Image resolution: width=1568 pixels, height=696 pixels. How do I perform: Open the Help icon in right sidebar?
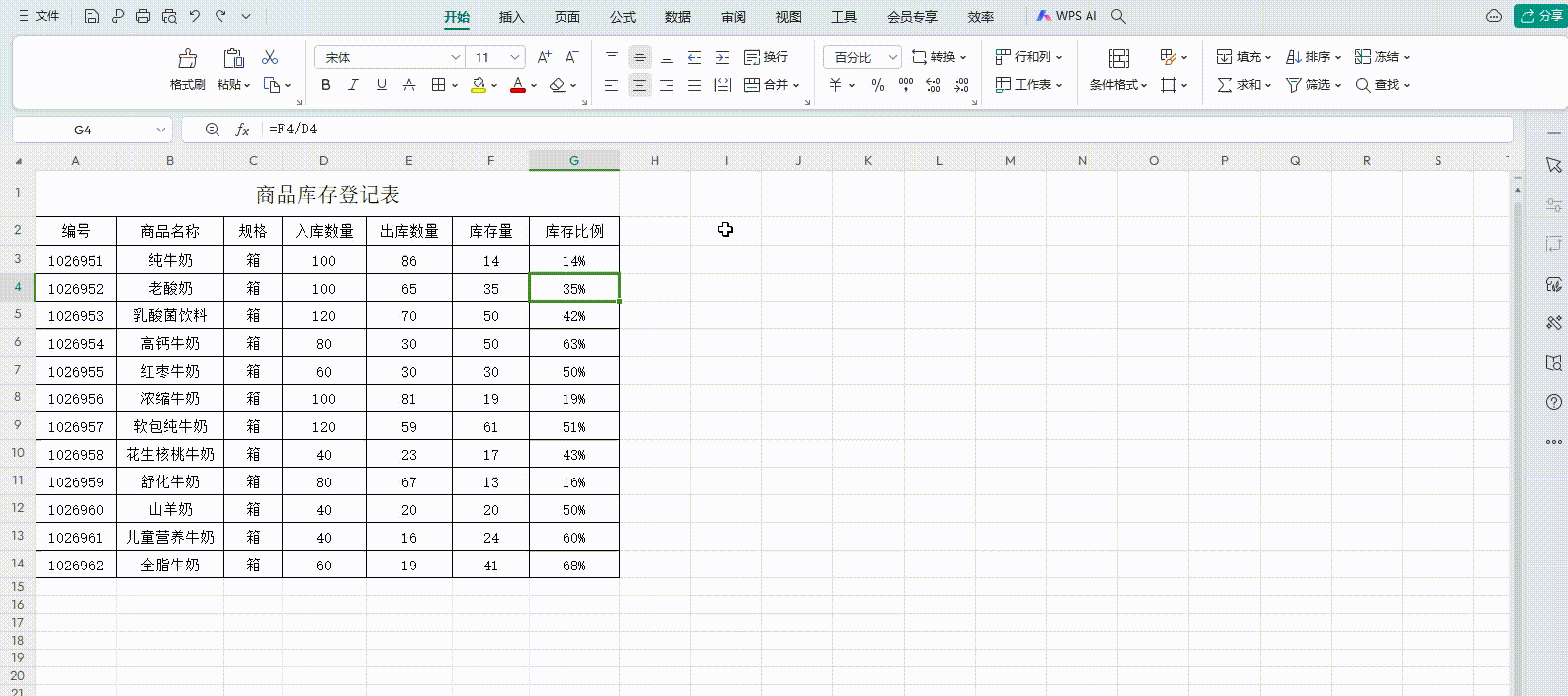coord(1554,402)
